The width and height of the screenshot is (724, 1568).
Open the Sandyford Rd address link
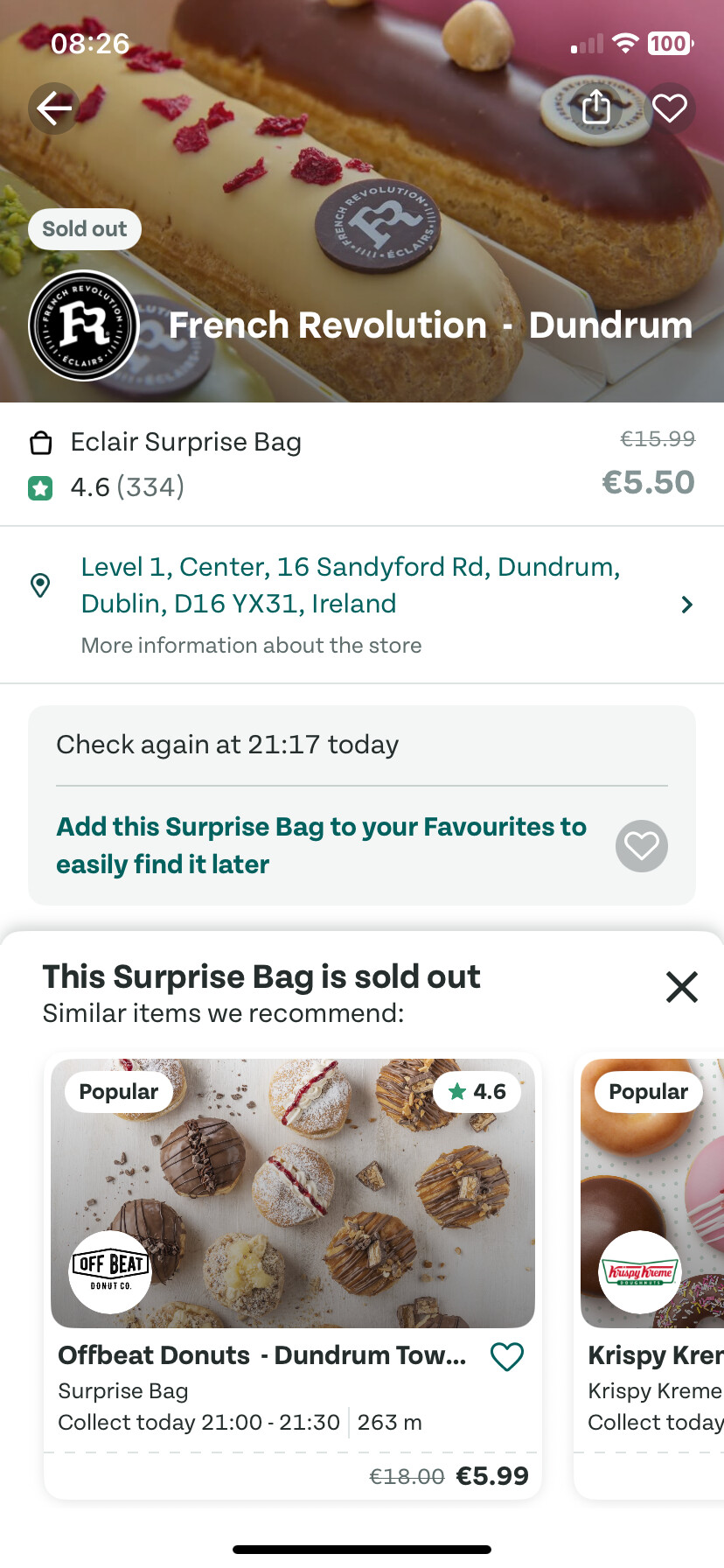(350, 584)
